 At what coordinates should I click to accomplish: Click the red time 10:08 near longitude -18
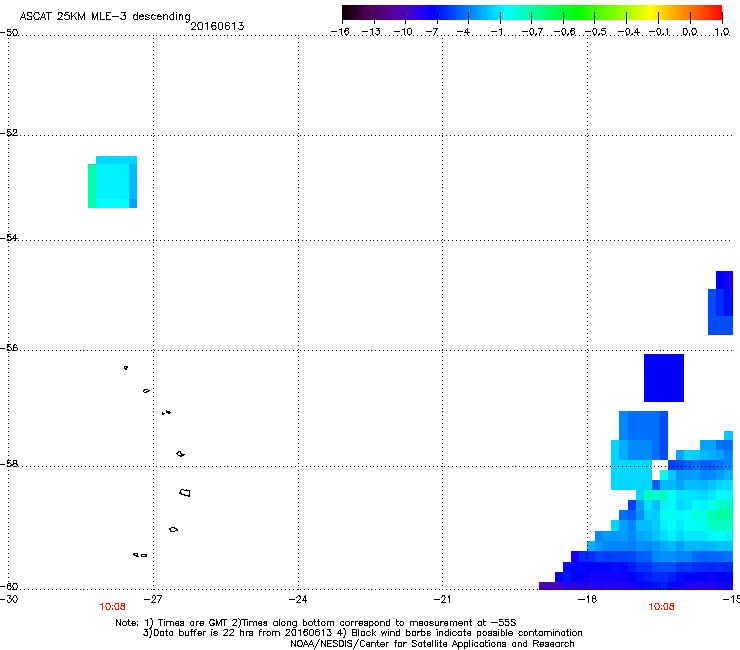pyautogui.click(x=661, y=607)
